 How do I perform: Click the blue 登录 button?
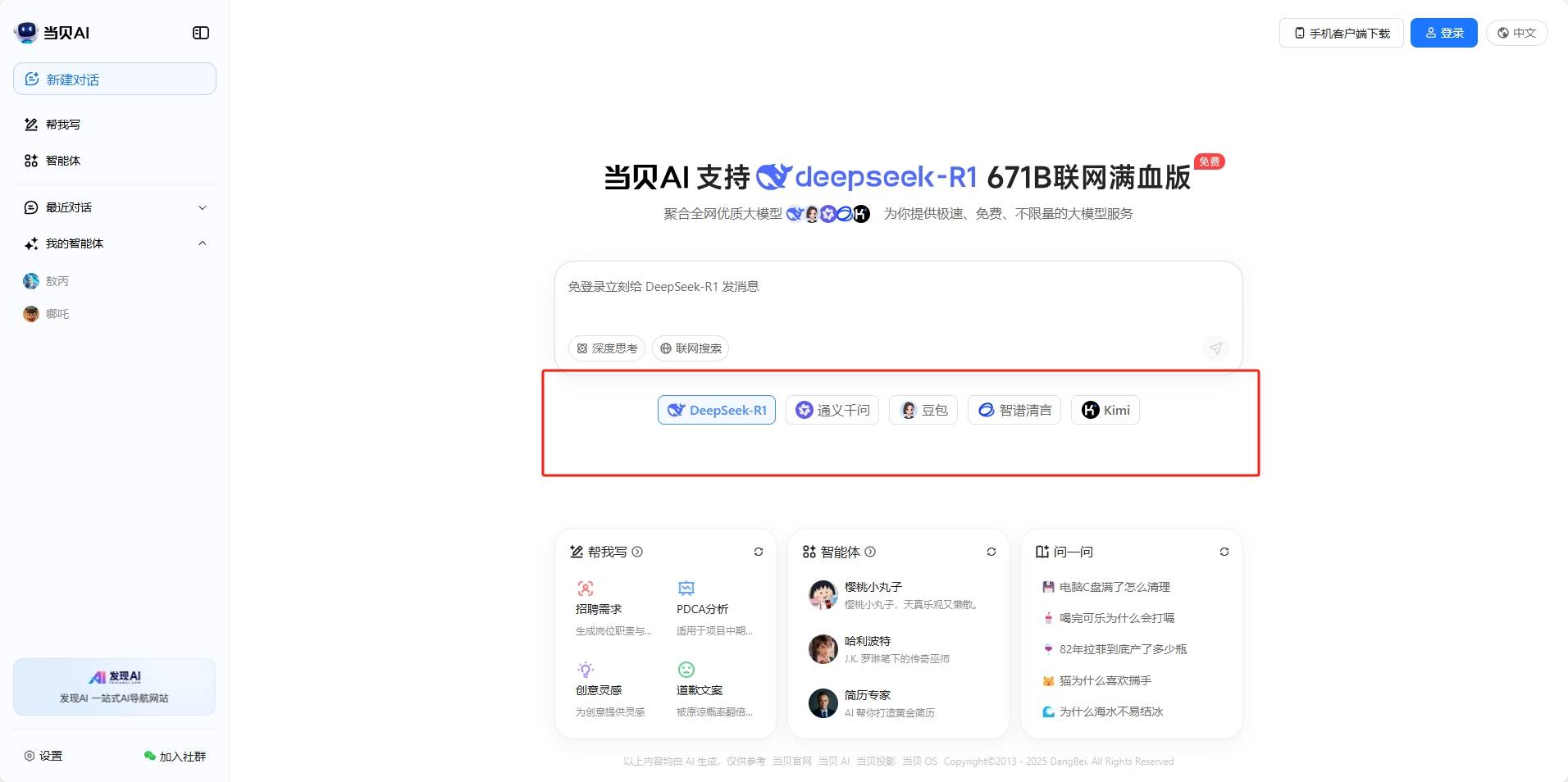[1444, 33]
